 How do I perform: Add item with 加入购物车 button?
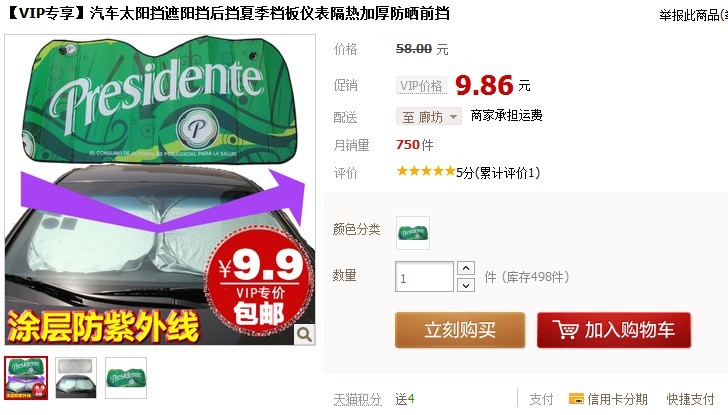coord(614,330)
